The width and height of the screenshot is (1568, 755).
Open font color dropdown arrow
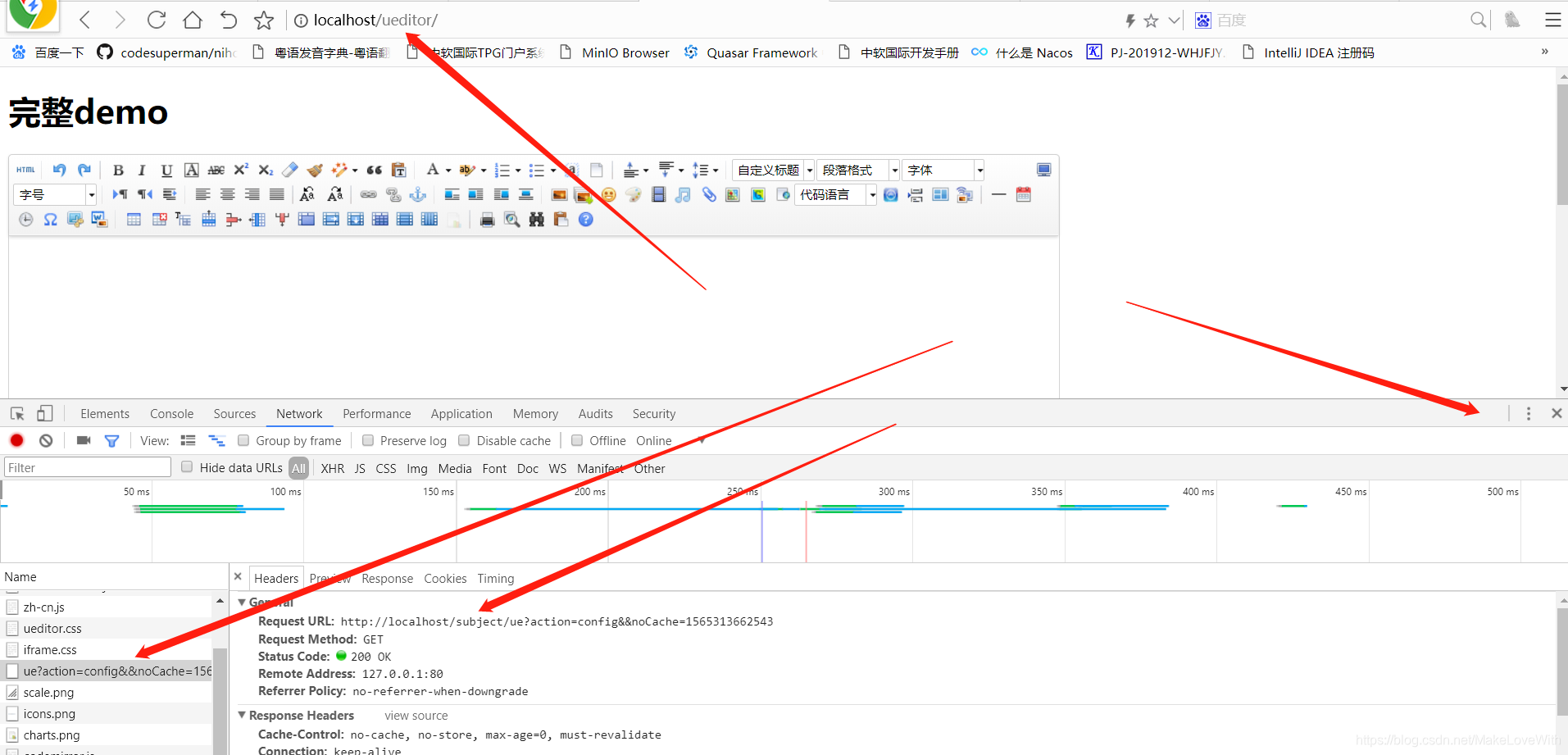pyautogui.click(x=448, y=171)
